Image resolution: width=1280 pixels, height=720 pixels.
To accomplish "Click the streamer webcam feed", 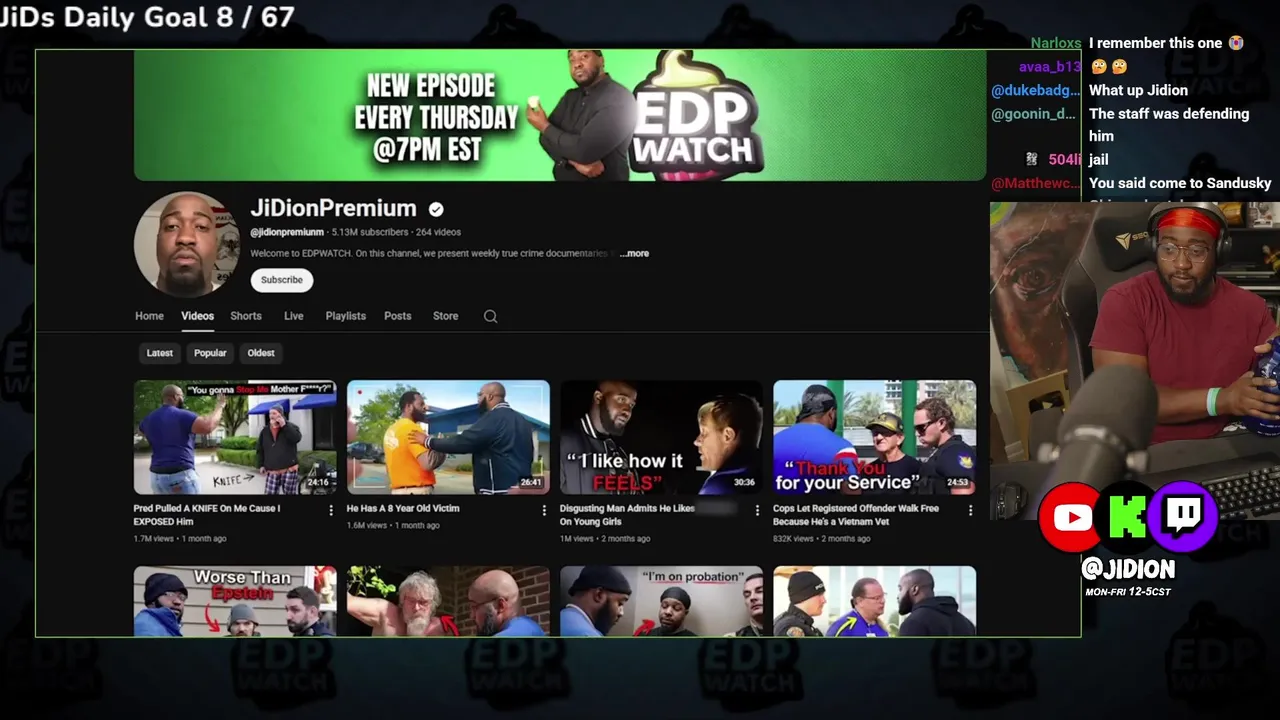I will point(1135,360).
